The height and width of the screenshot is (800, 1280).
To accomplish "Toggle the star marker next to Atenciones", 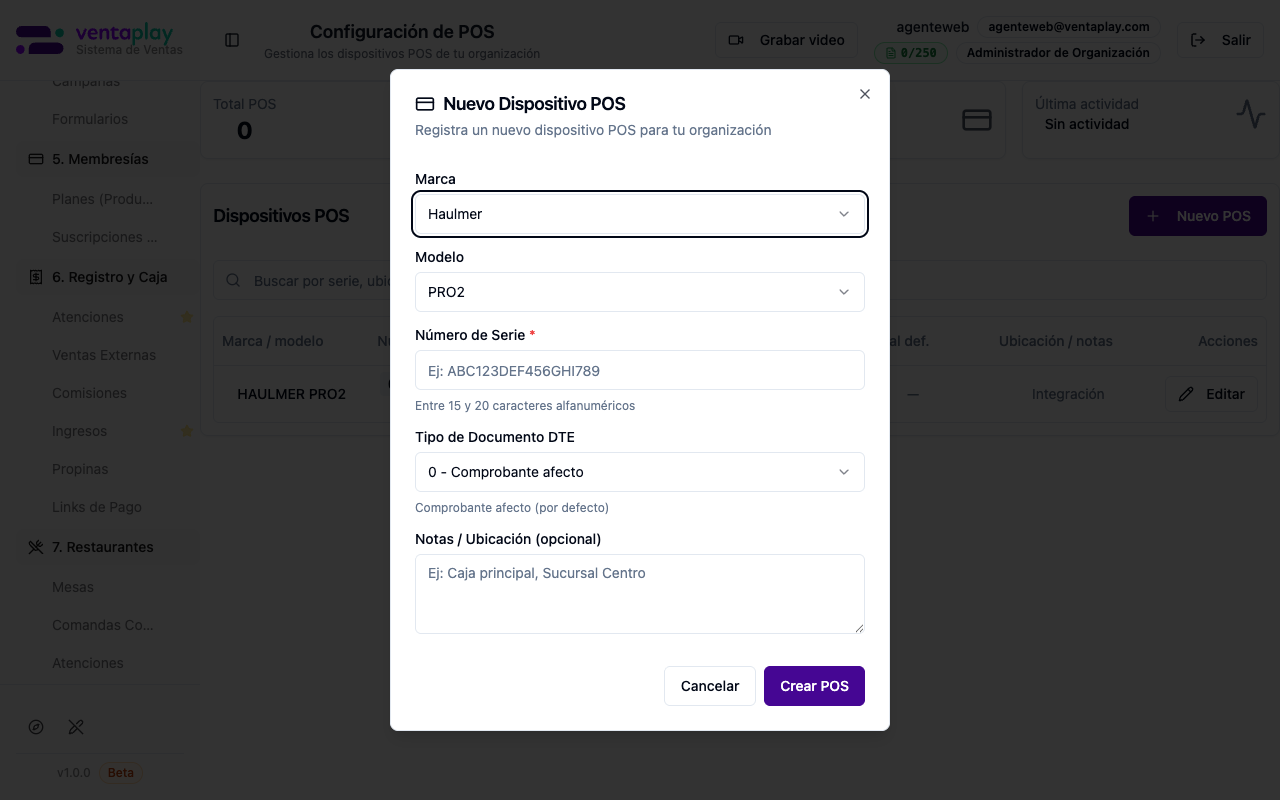I will pos(187,317).
